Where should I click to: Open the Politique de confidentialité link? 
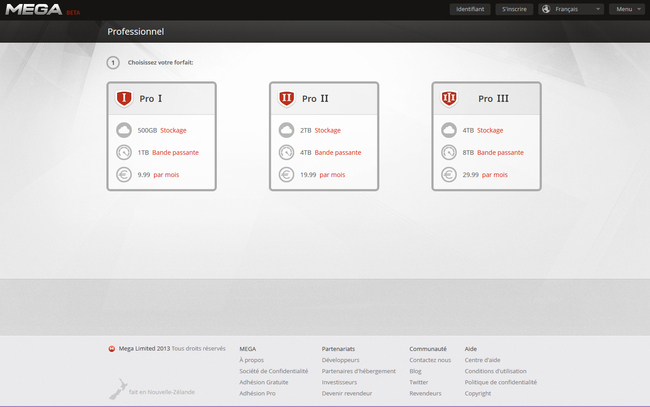point(501,382)
